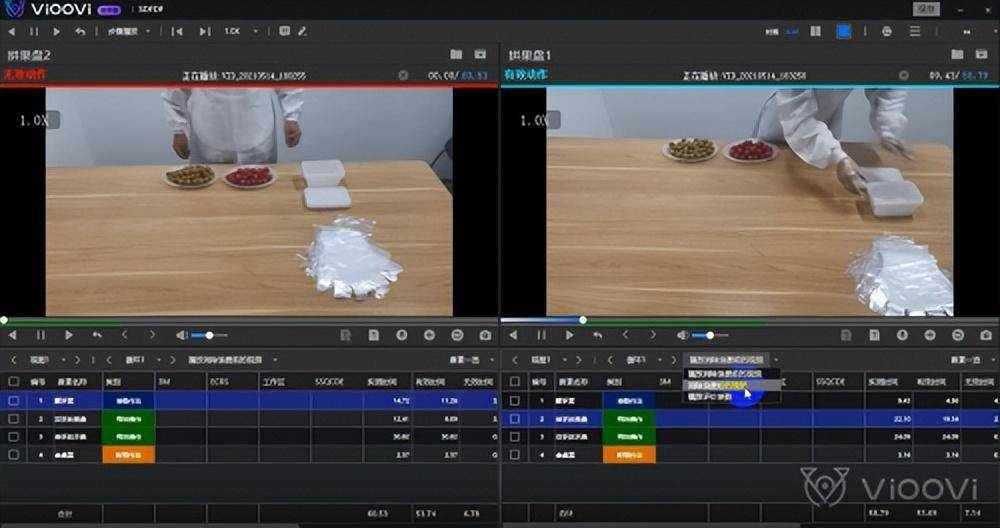Click the right panel's document export icon
Screen dimensions: 1000x528
[874, 335]
